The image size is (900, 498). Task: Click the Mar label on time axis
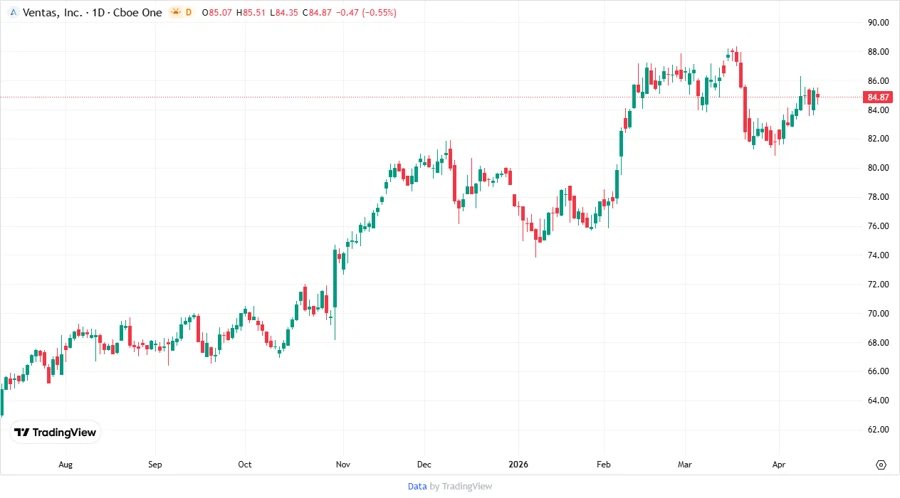[x=685, y=465]
